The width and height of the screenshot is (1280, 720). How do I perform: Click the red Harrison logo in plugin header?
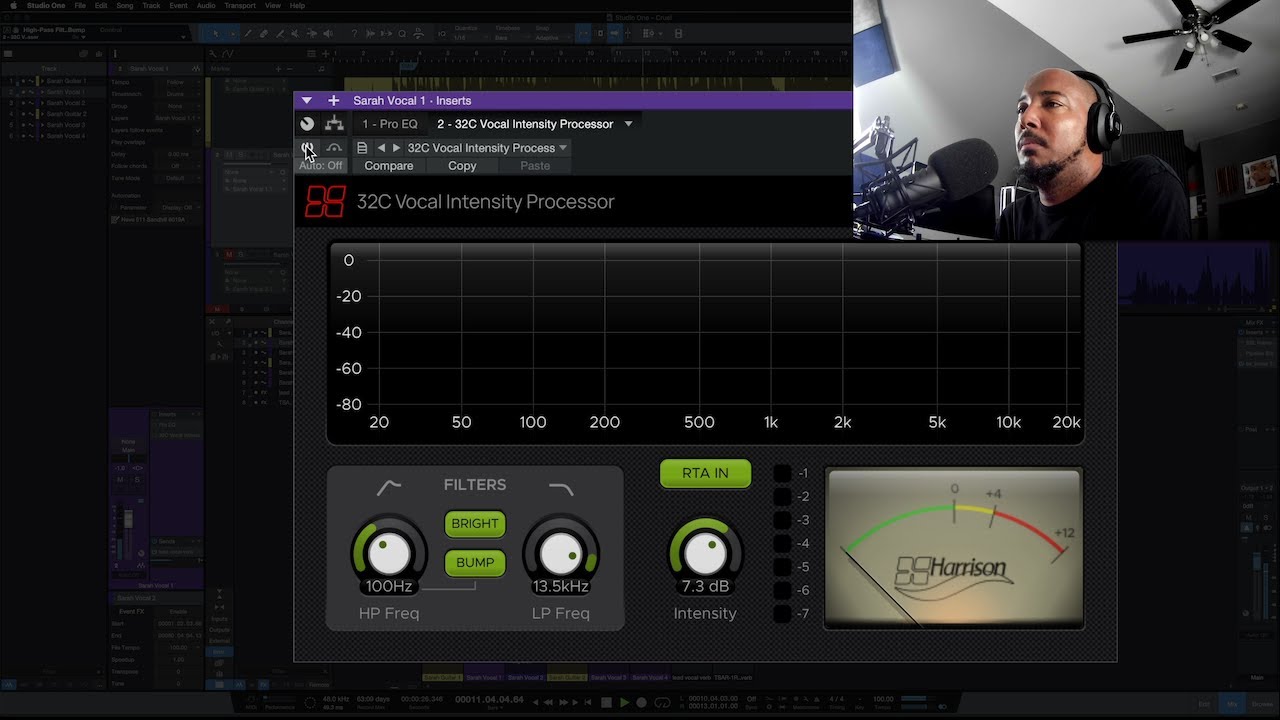click(326, 202)
